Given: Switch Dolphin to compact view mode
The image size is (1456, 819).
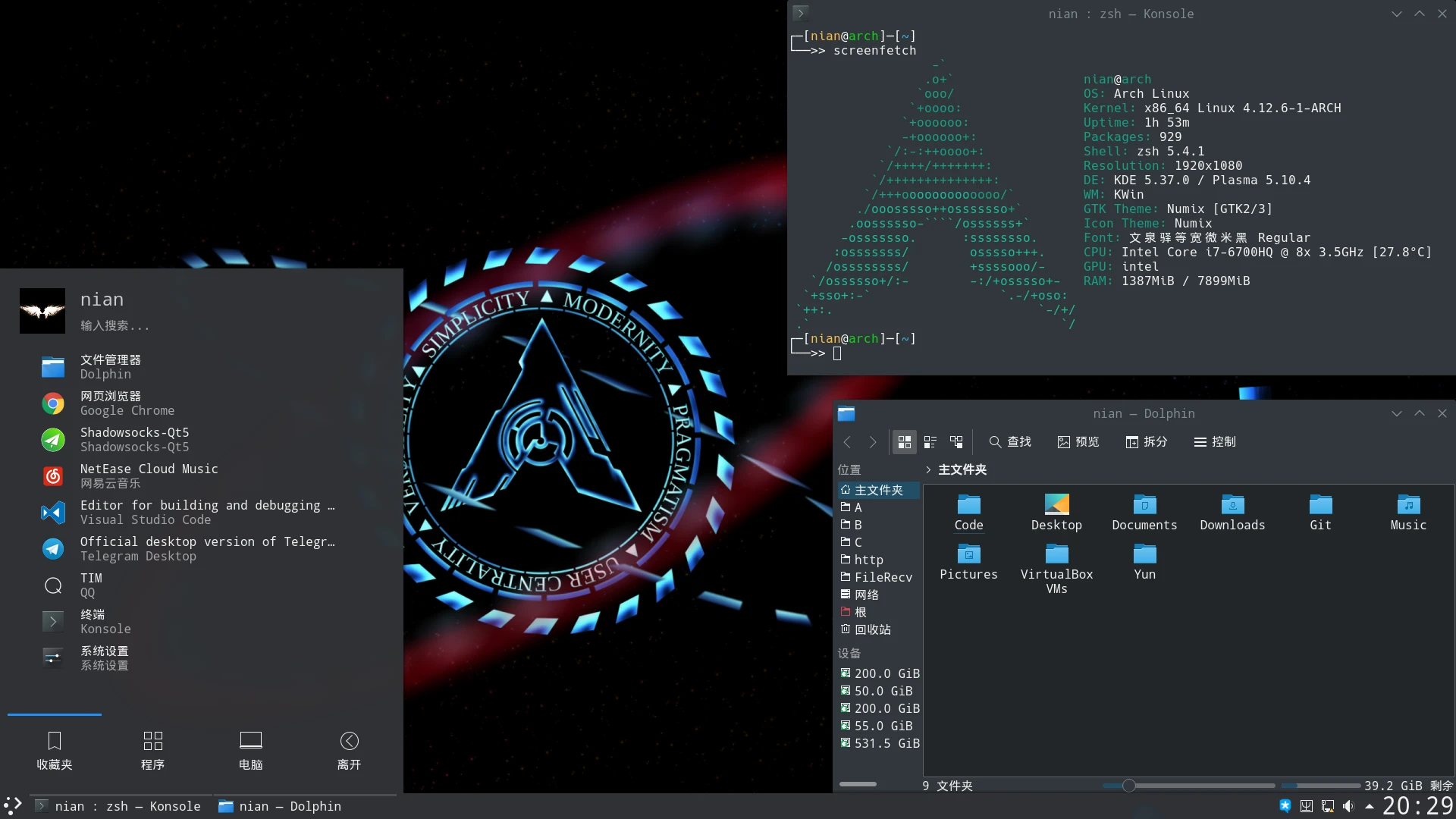Looking at the screenshot, I should click(930, 442).
